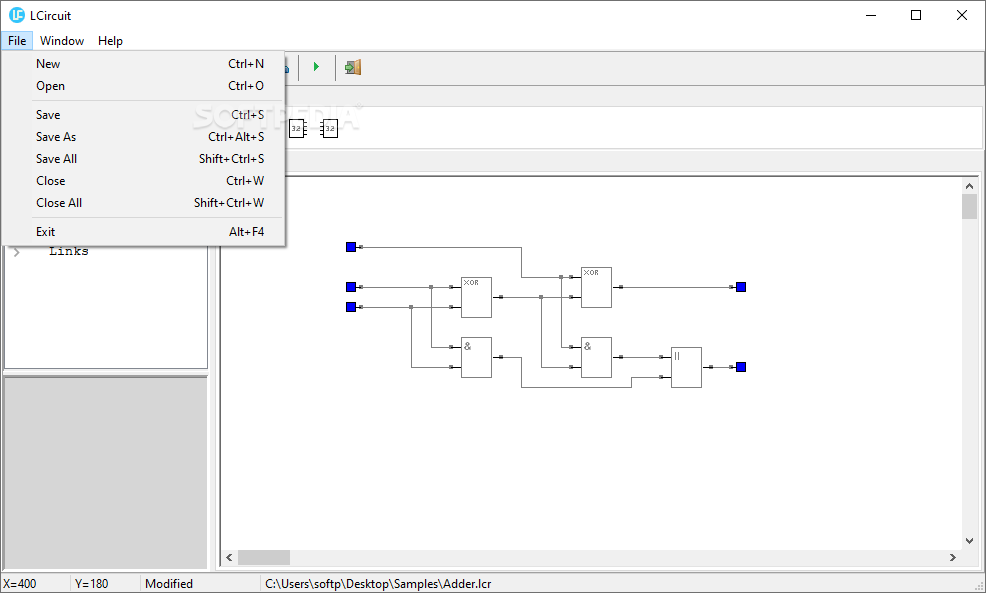This screenshot has width=986, height=593.
Task: Select the second blue input pin
Action: 351,287
